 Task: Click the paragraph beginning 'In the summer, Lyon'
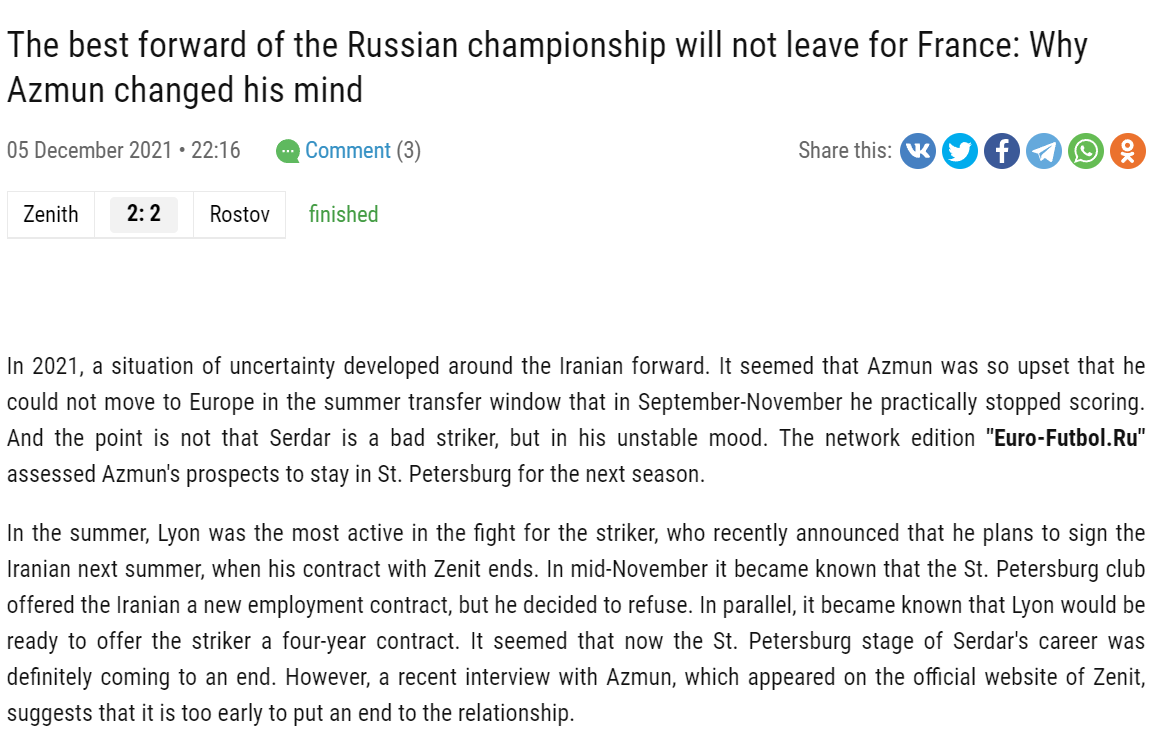click(x=576, y=622)
